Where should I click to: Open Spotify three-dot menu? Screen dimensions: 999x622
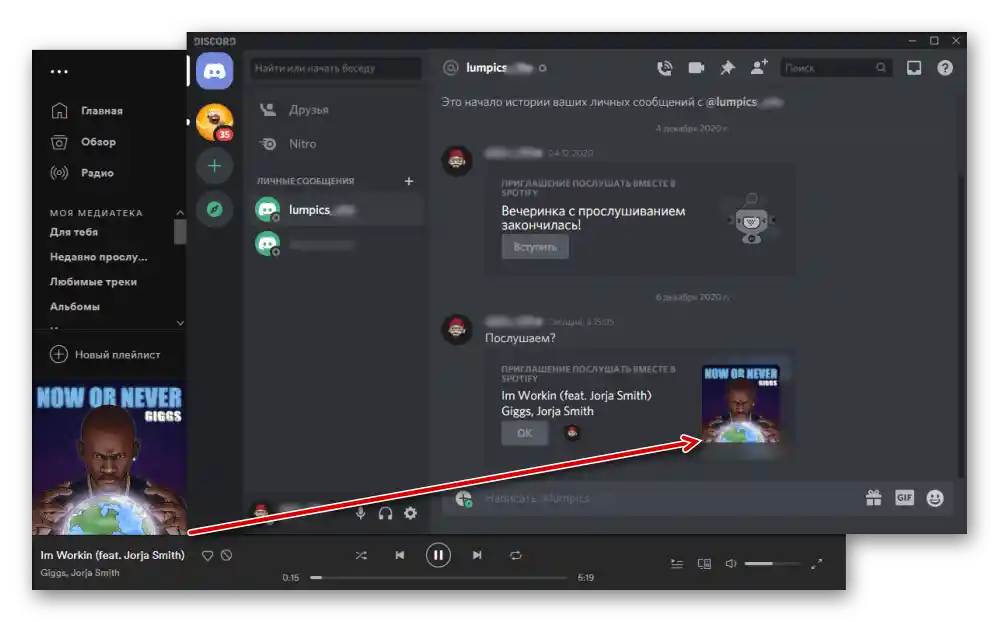click(x=59, y=71)
